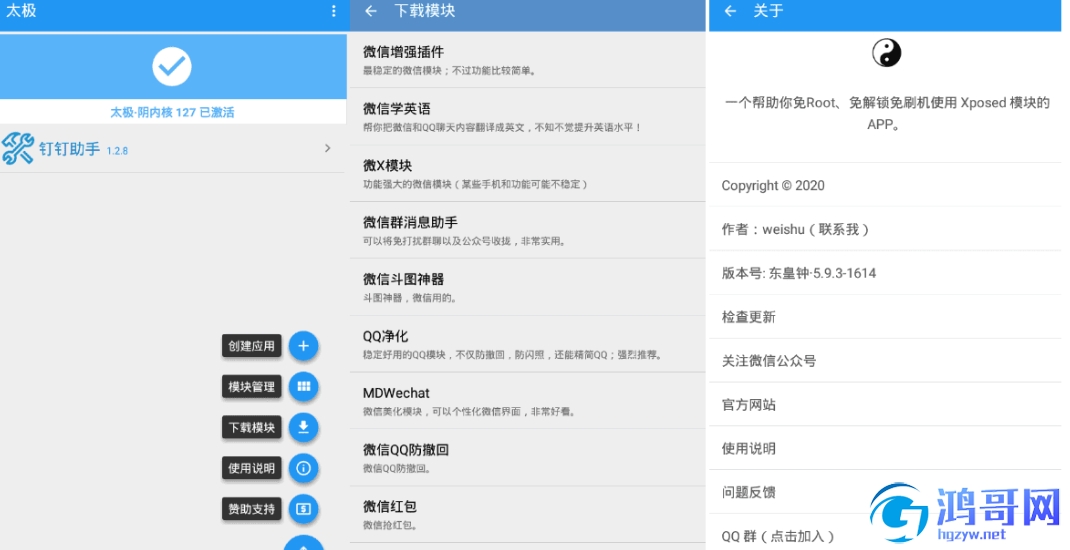Click the 创建应用 label
This screenshot has width=1070, height=550.
coord(251,346)
